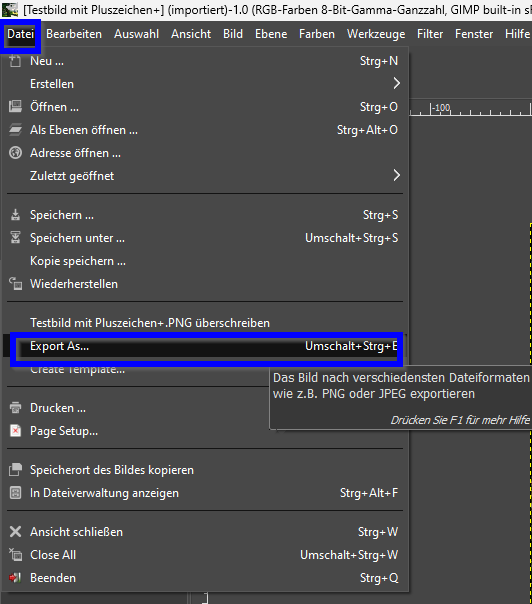532x604 pixels.
Task: Open the Datei menu
Action: [x=20, y=34]
